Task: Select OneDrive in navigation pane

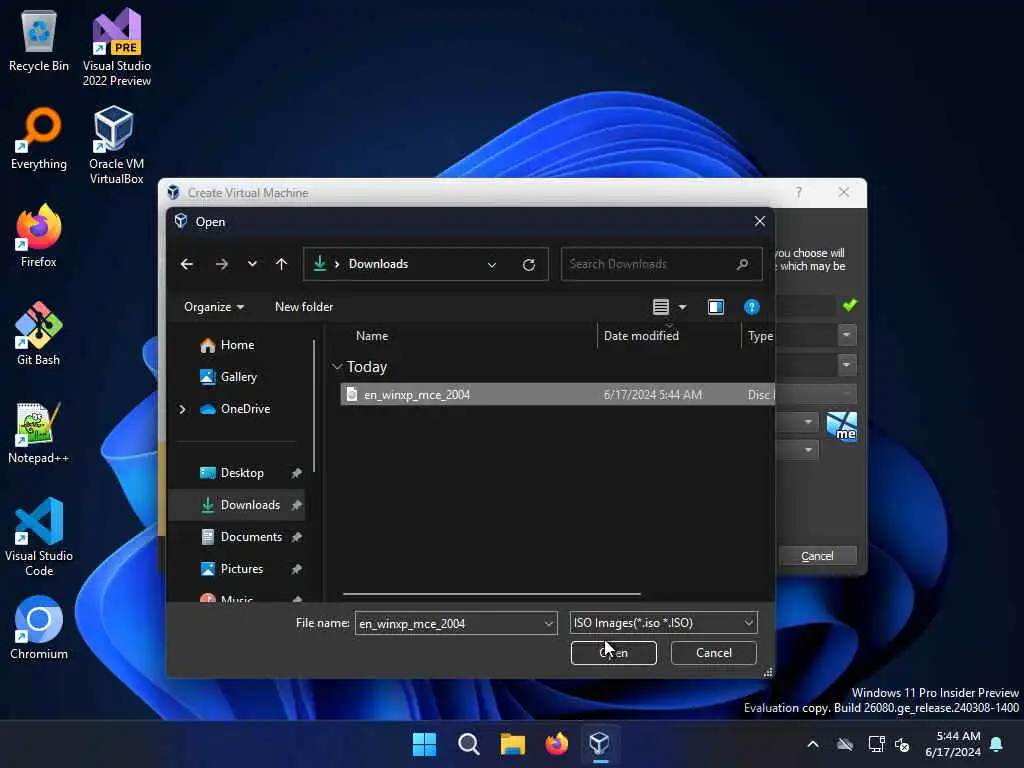Action: pos(234,409)
